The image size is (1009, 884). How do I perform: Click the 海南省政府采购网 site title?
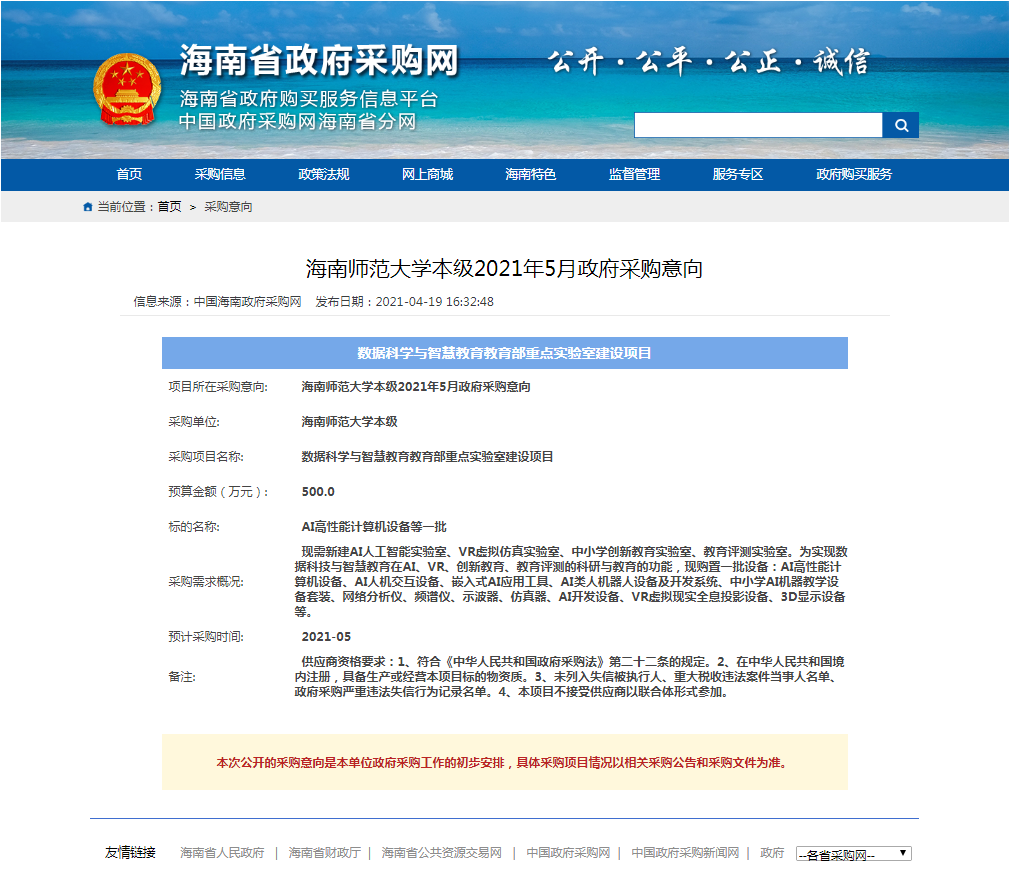[x=319, y=61]
